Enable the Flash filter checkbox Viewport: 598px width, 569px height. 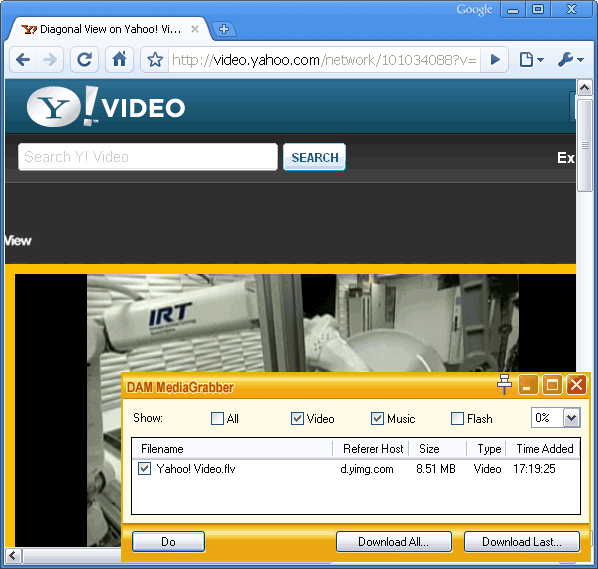point(458,418)
